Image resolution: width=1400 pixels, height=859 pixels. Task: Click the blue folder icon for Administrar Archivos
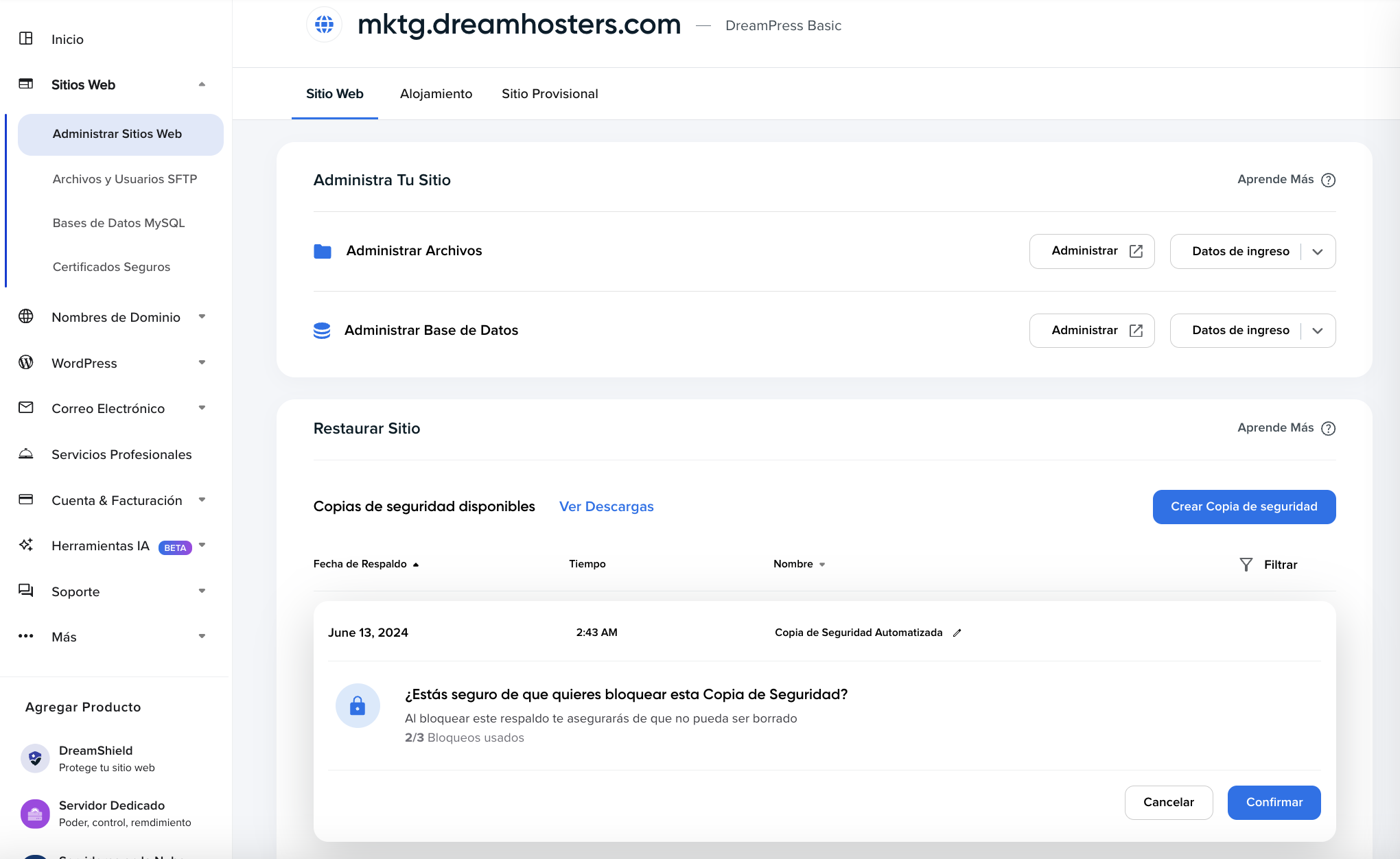(323, 251)
